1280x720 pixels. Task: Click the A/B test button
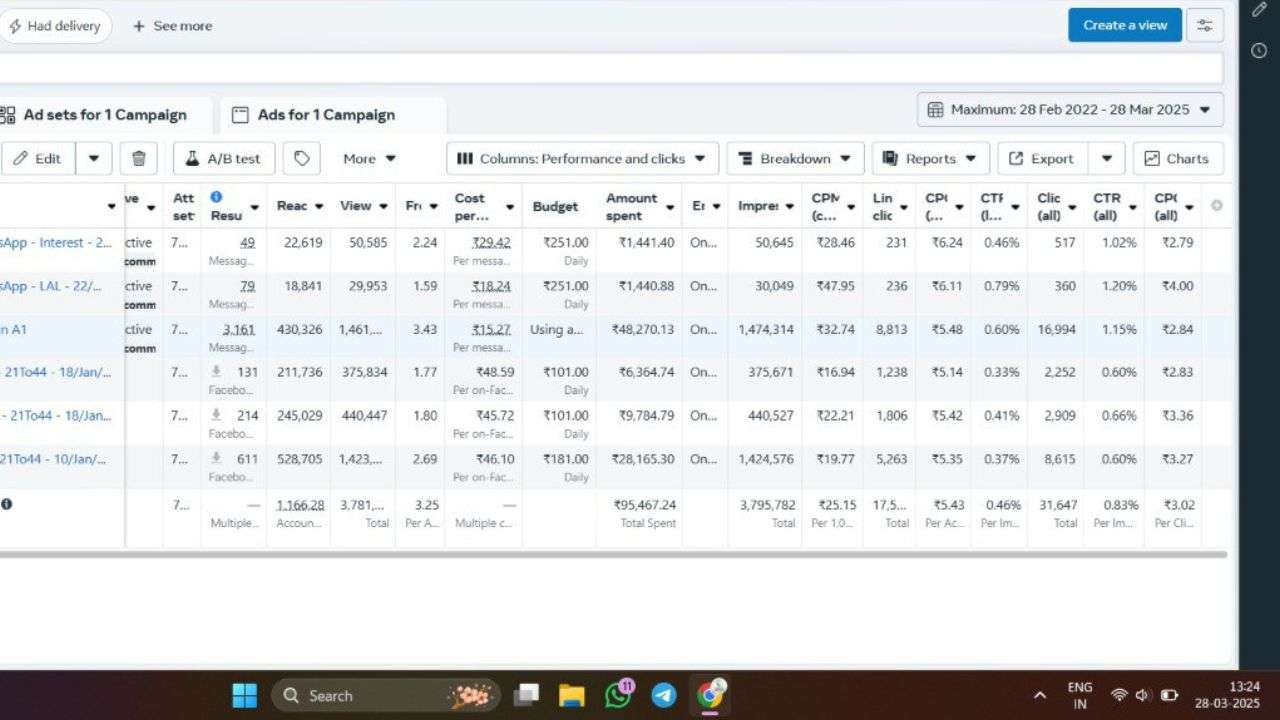click(x=223, y=158)
